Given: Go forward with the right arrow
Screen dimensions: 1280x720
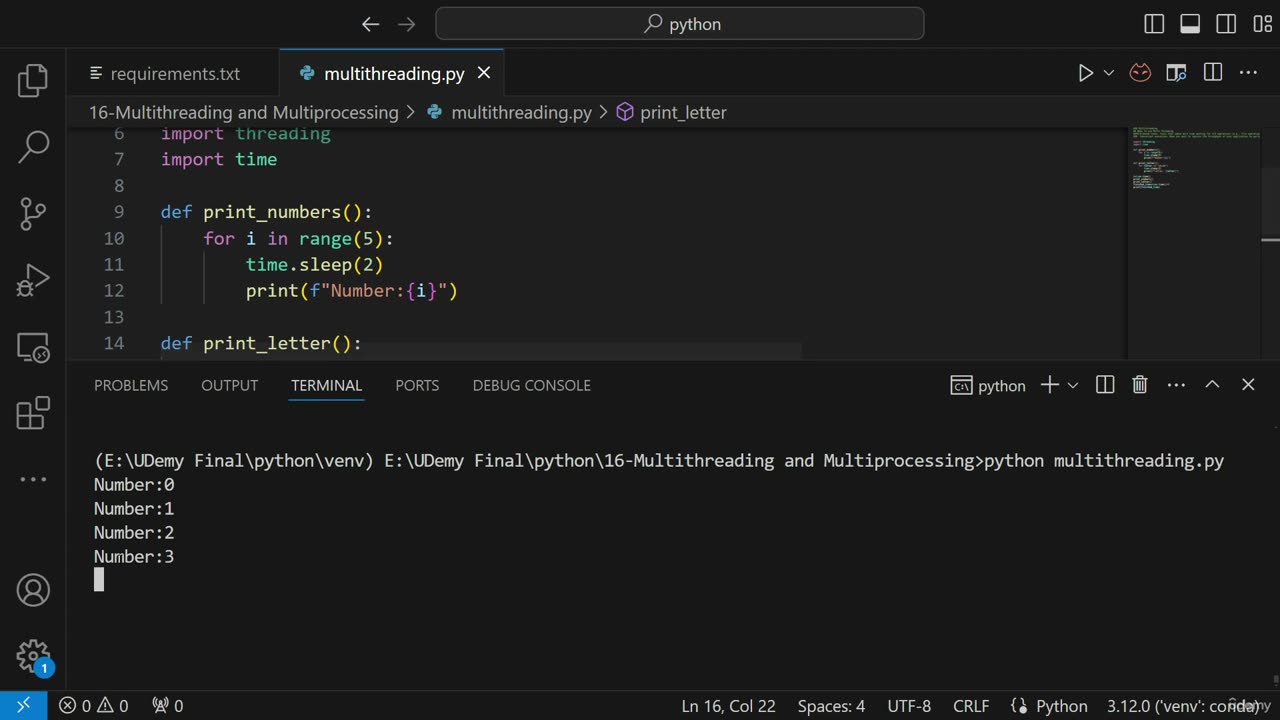Looking at the screenshot, I should (406, 24).
